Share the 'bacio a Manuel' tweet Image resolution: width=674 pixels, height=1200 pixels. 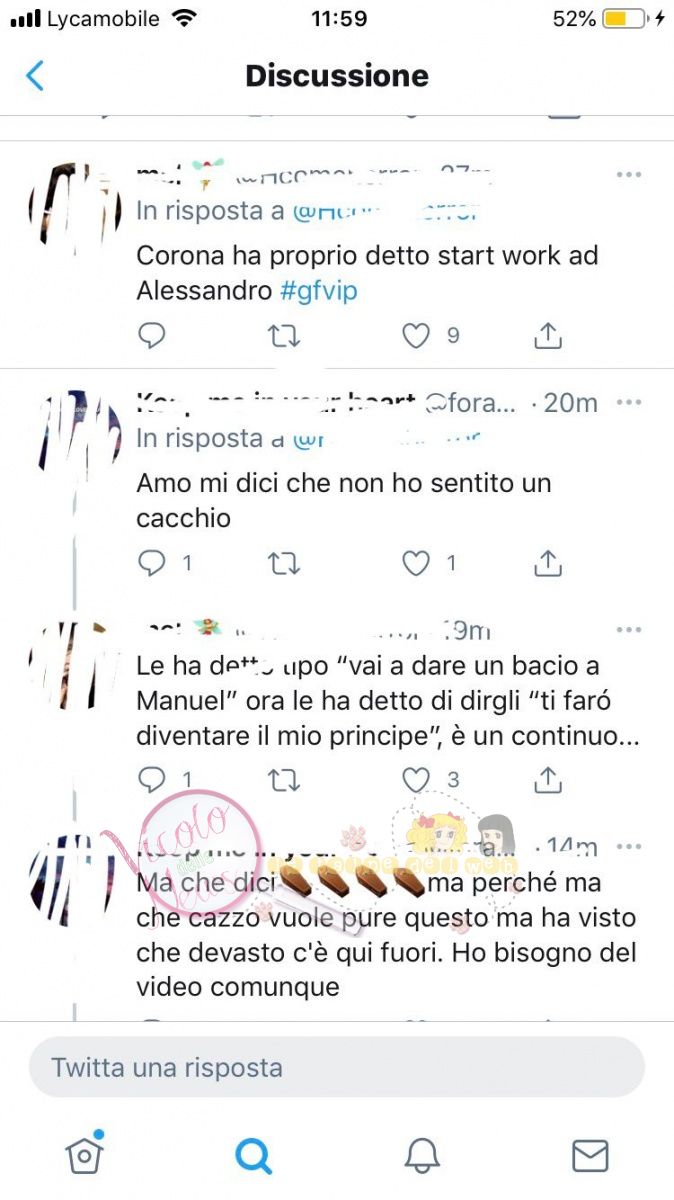coord(548,779)
